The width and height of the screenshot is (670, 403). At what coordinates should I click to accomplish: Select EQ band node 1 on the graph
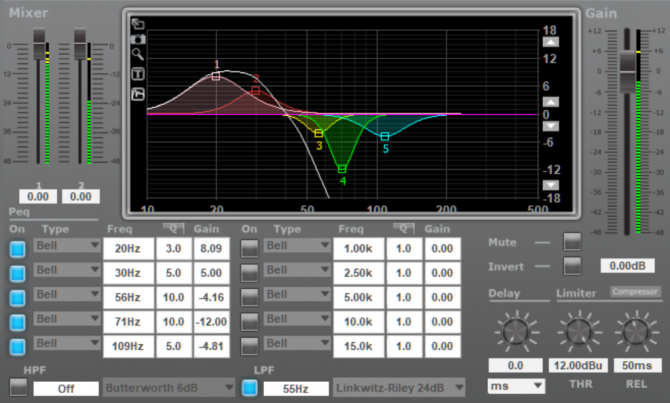[216, 76]
